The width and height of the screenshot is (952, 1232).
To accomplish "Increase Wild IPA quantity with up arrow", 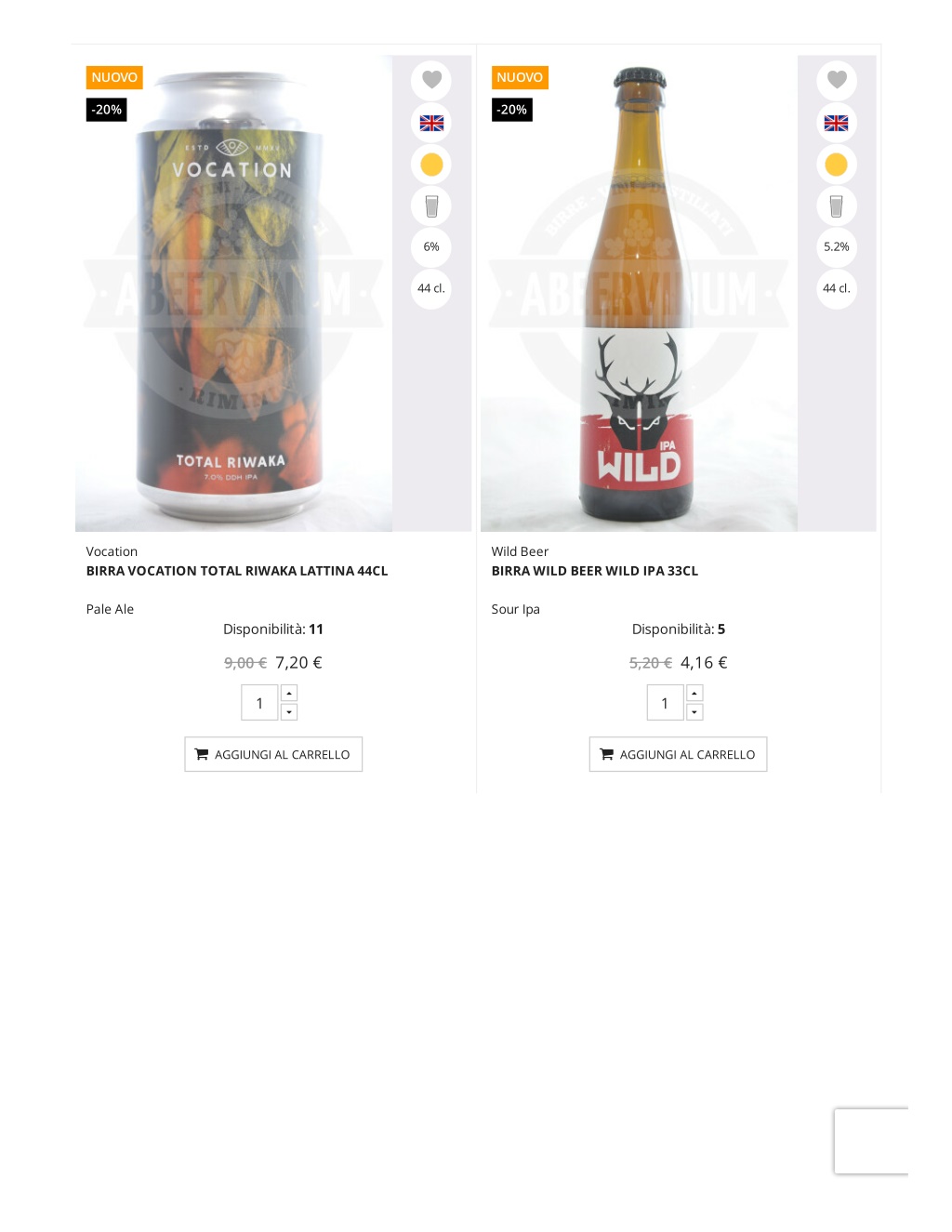I will tap(694, 694).
